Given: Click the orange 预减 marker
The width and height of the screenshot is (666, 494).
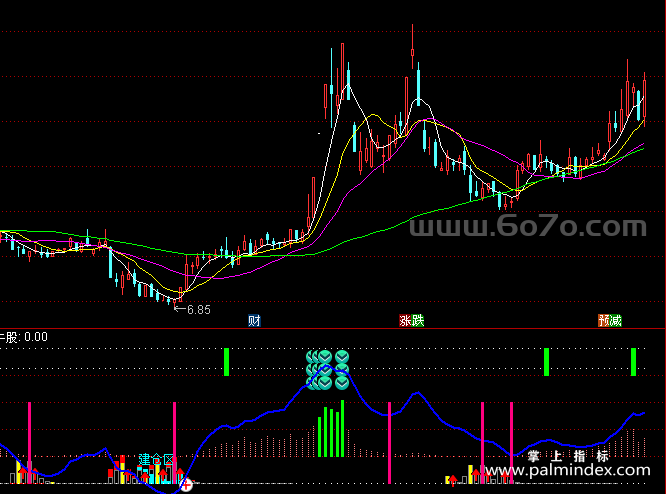Looking at the screenshot, I should click(x=610, y=320).
